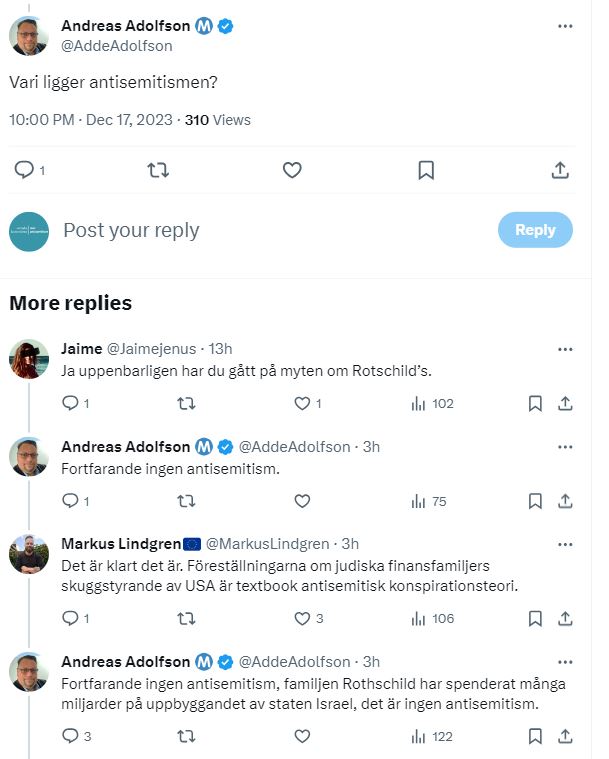The width and height of the screenshot is (609, 759).
Task: Reply to the last Andreas Adolfson tweet
Action: 71,737
